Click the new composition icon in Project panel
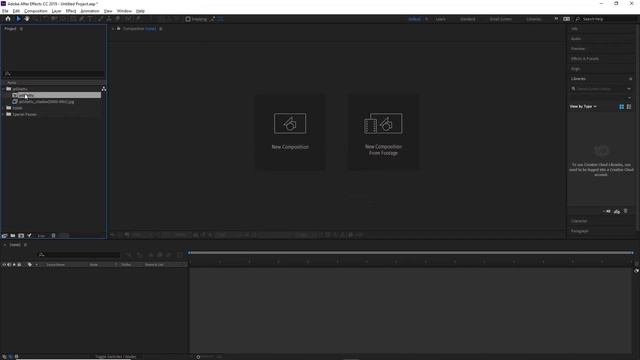 point(21,236)
